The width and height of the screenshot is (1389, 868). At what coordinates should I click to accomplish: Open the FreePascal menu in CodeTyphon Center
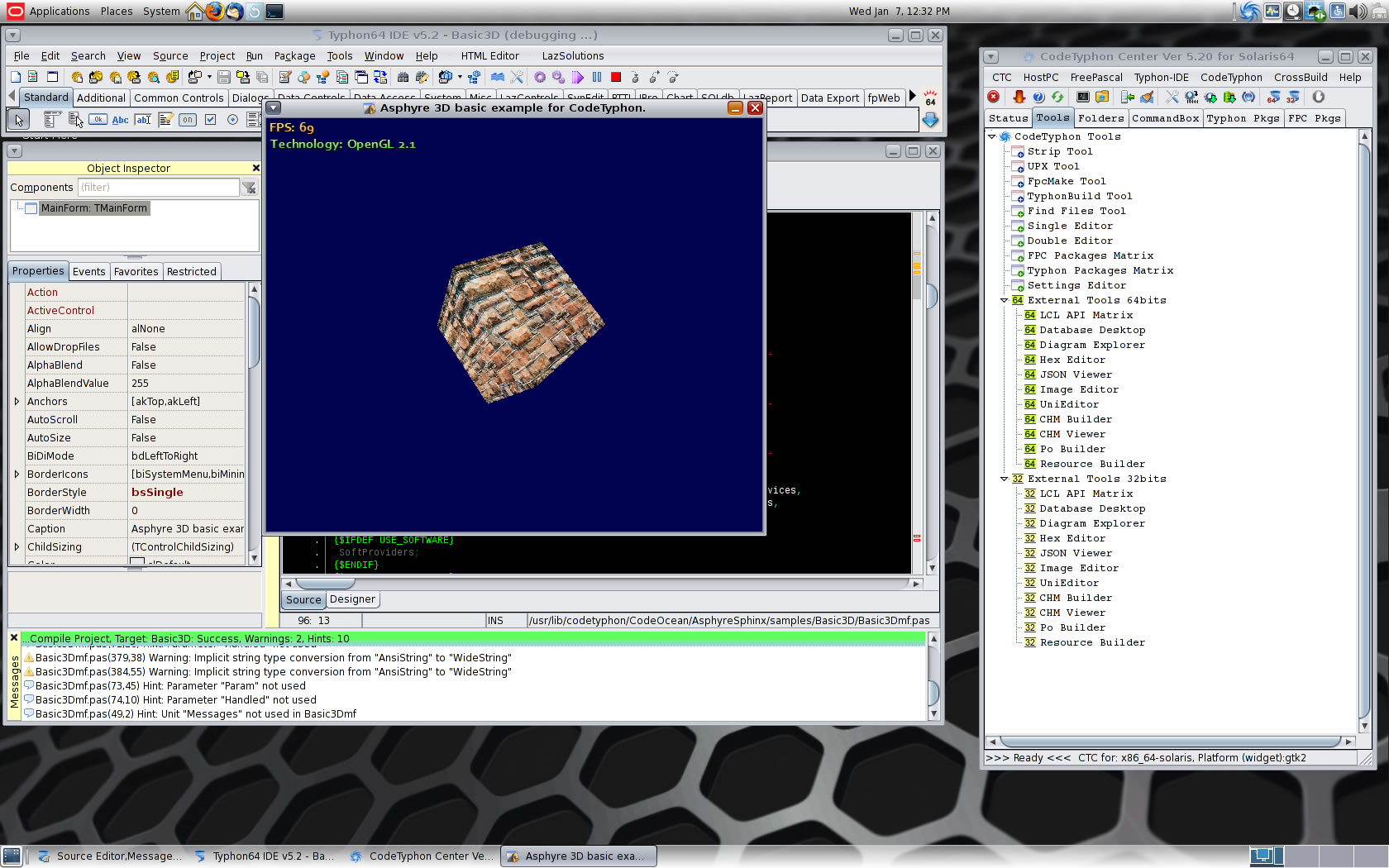click(1096, 78)
